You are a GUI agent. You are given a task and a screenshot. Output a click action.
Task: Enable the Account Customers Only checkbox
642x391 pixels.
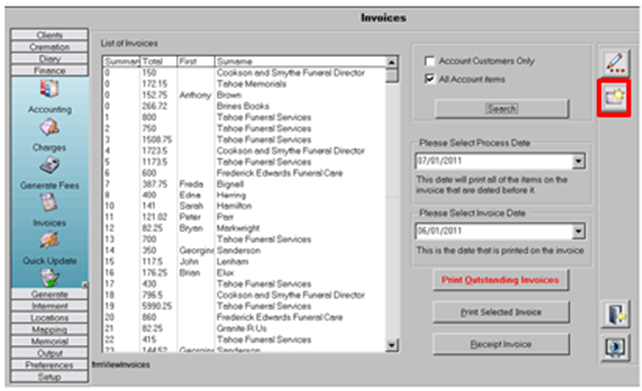coord(430,61)
